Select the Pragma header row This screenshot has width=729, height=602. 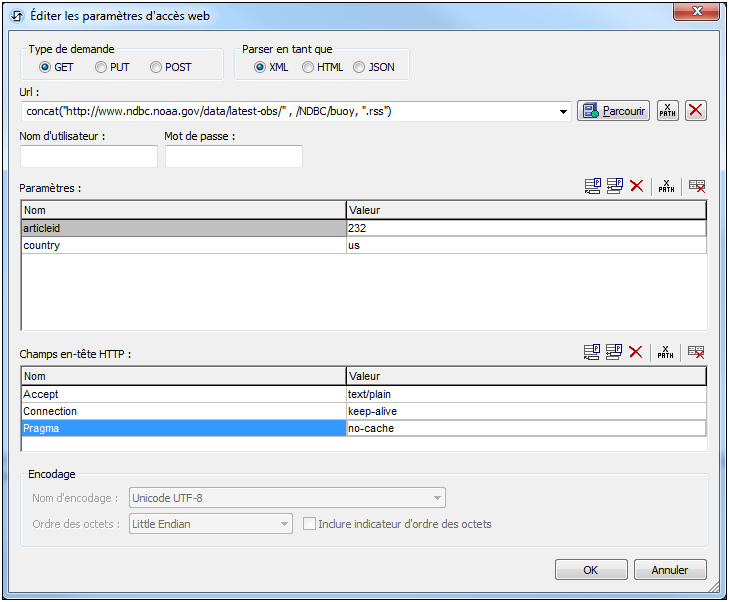(x=182, y=428)
